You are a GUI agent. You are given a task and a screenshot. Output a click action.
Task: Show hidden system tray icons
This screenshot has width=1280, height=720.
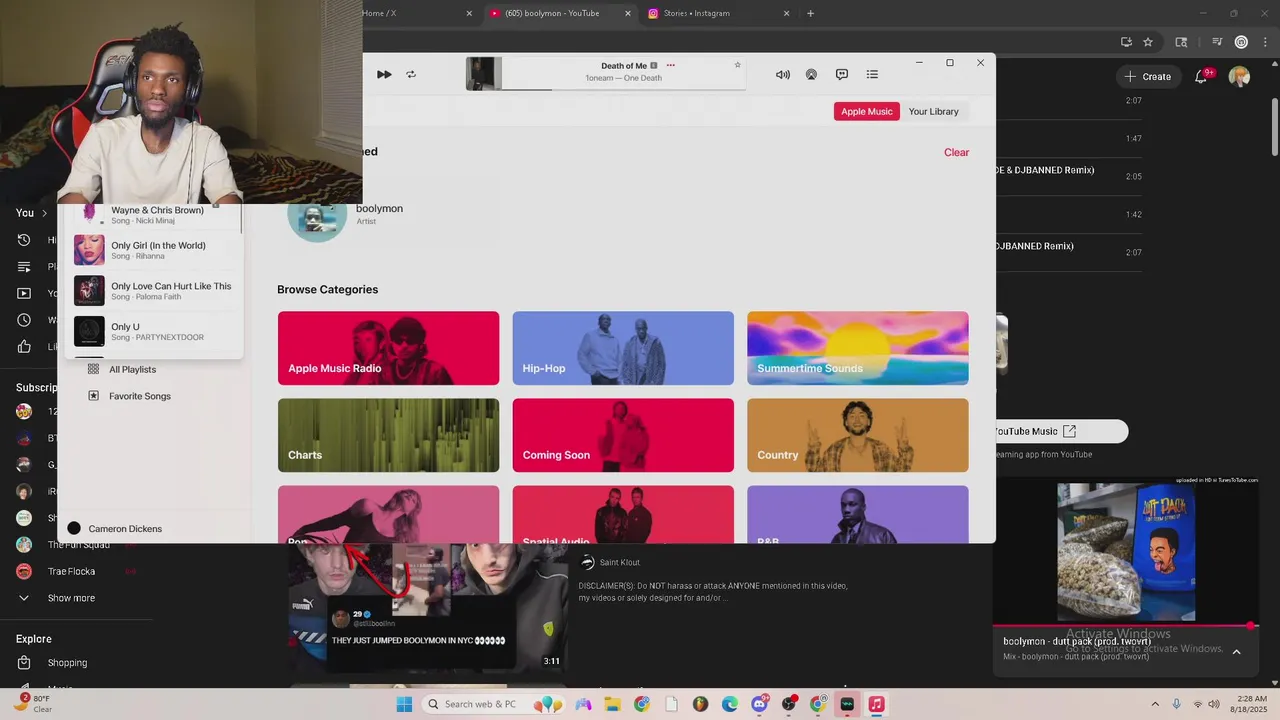pos(1155,704)
